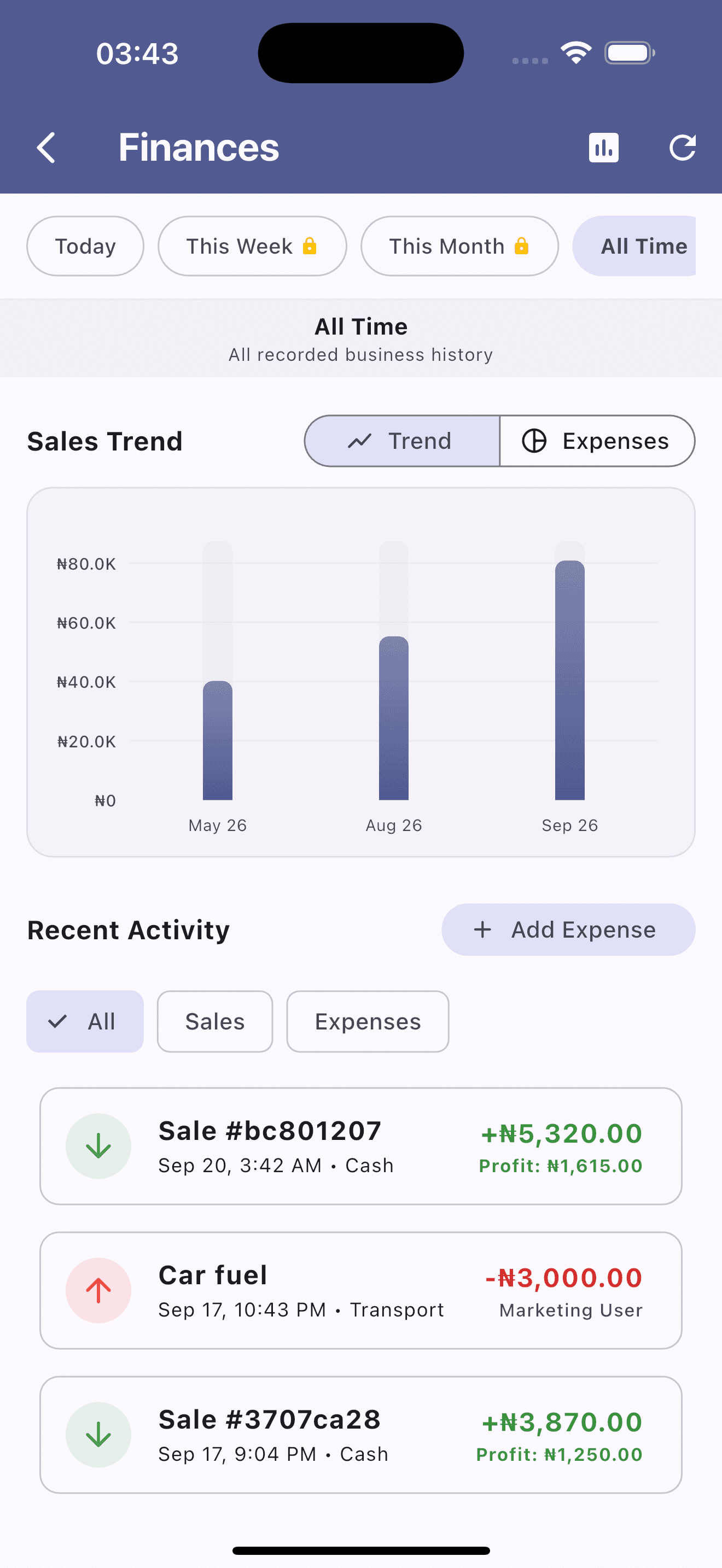Tap Profit: ₦1,250.00 label

(560, 1454)
